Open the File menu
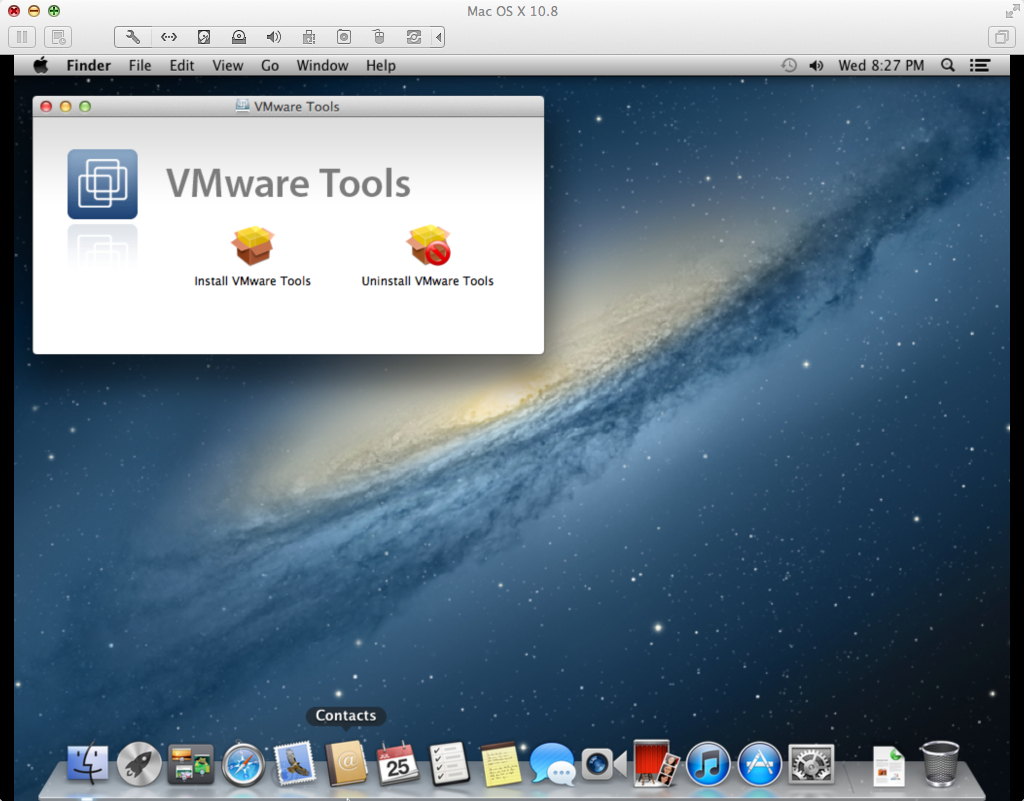Image resolution: width=1024 pixels, height=801 pixels. [x=140, y=65]
